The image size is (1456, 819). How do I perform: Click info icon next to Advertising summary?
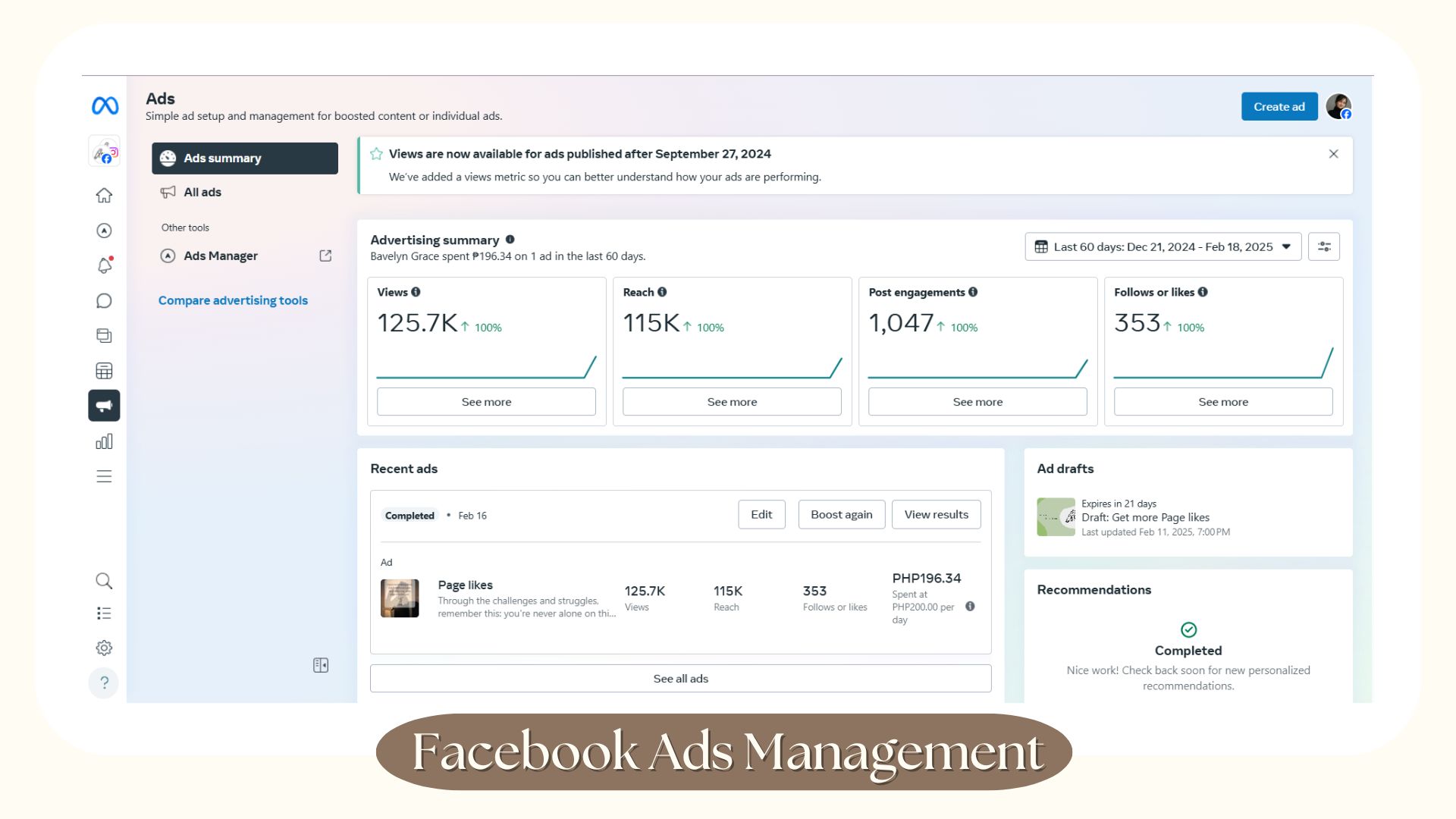[510, 240]
